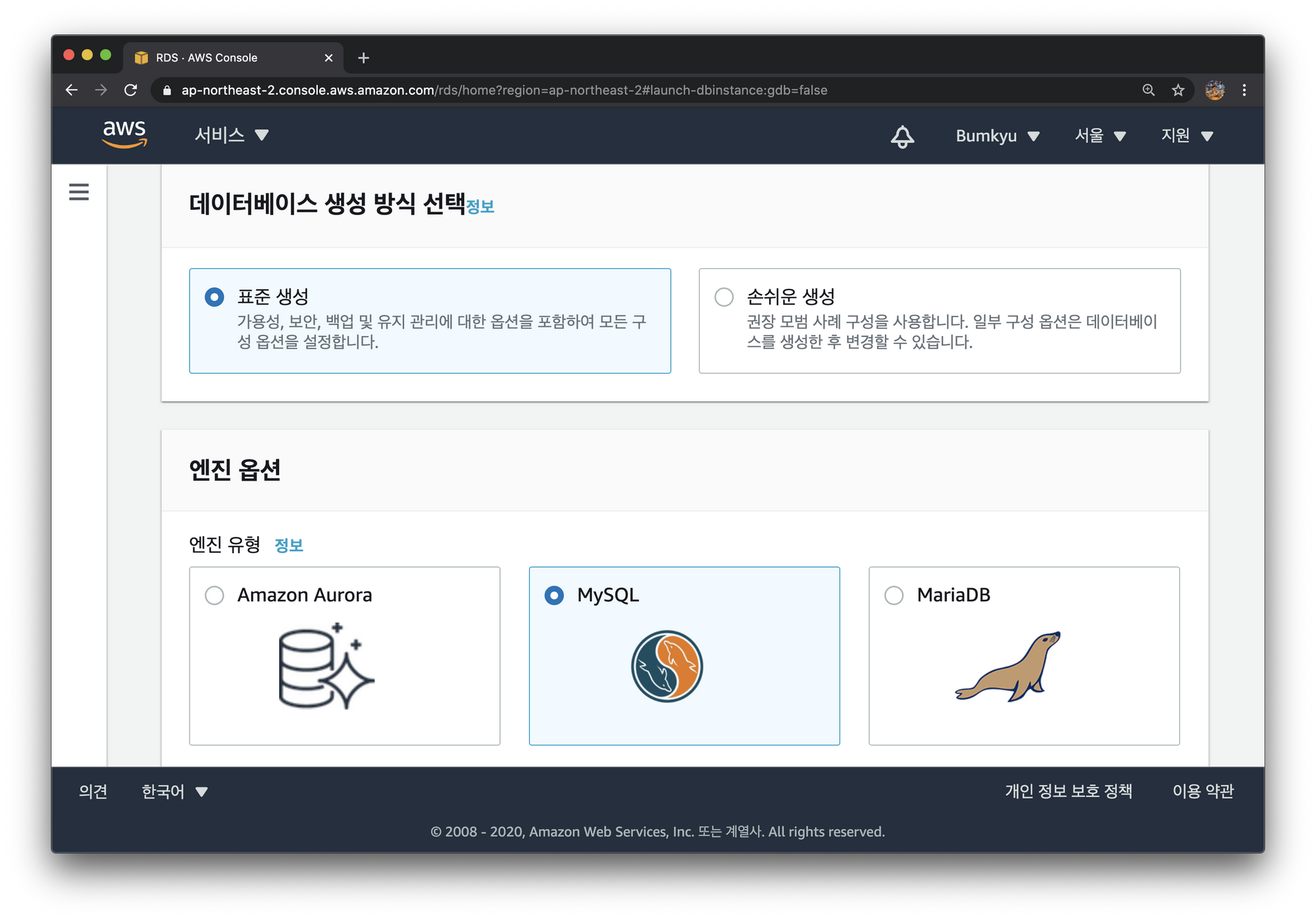Select the 표준 생성 radio button
Screen dimensions: 1316x921
215,297
